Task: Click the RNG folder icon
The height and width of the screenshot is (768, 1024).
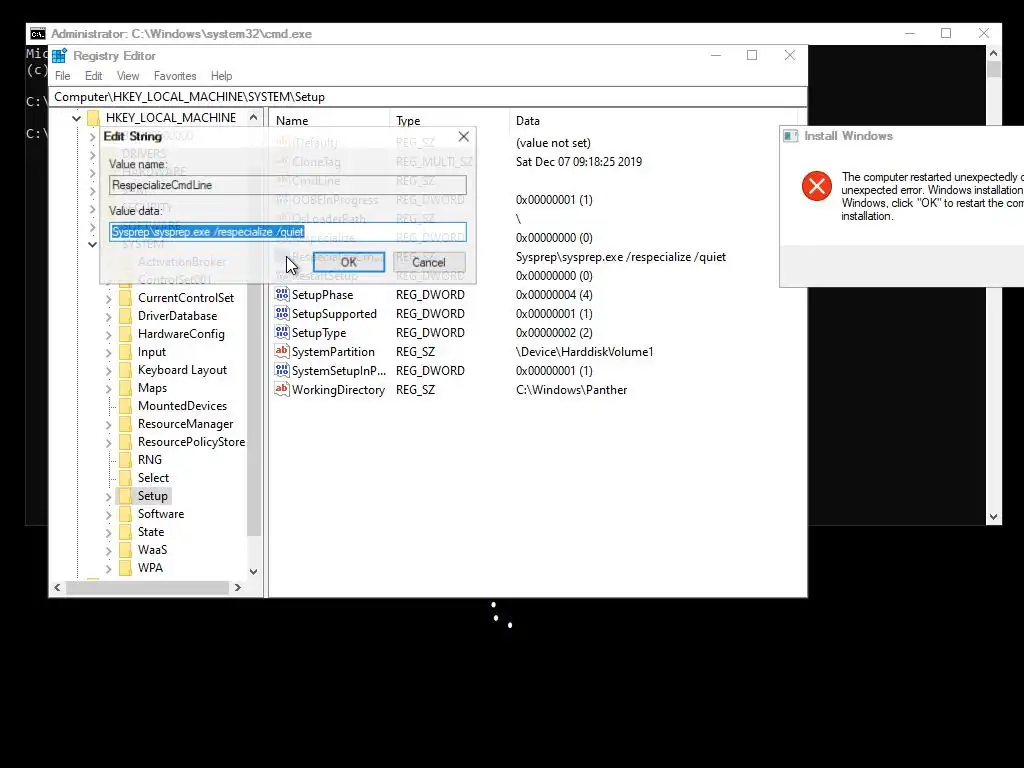Action: 125,460
